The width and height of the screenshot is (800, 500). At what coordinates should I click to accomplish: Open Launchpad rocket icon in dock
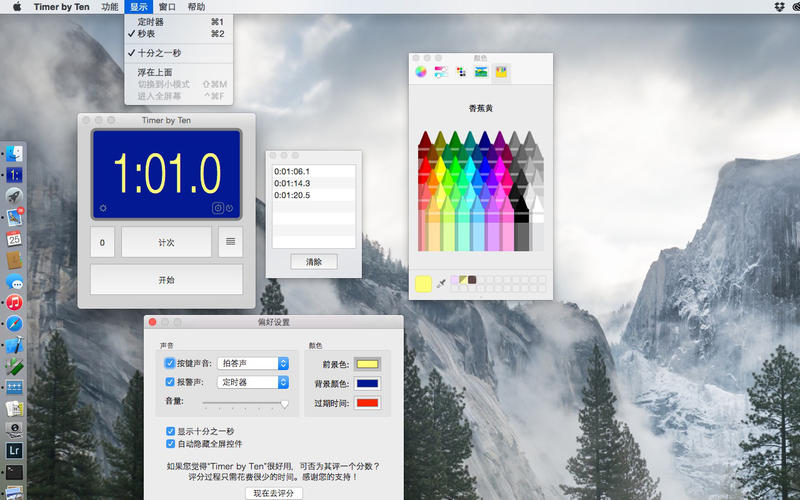point(14,196)
